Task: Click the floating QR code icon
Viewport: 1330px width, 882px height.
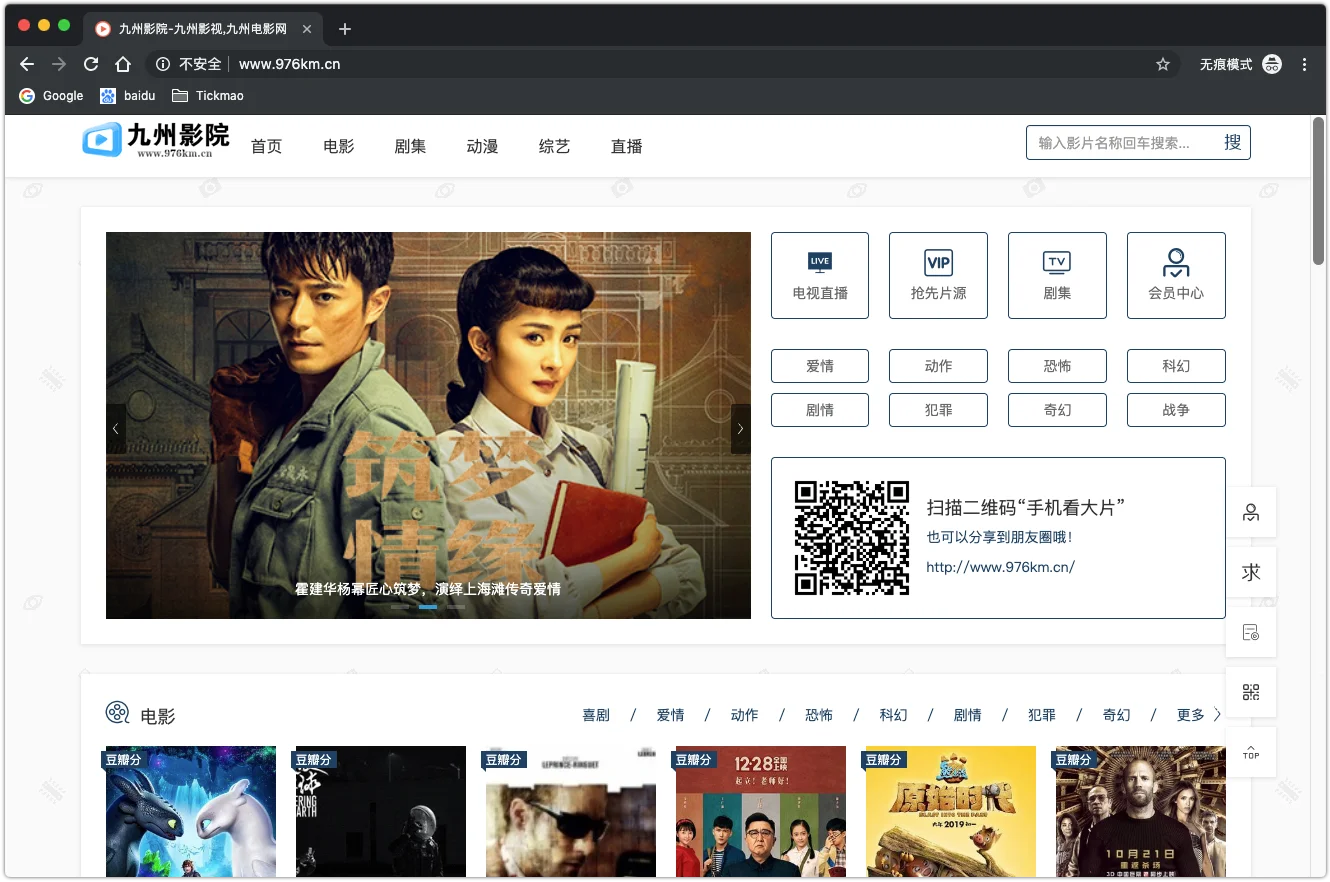Action: pos(1251,692)
